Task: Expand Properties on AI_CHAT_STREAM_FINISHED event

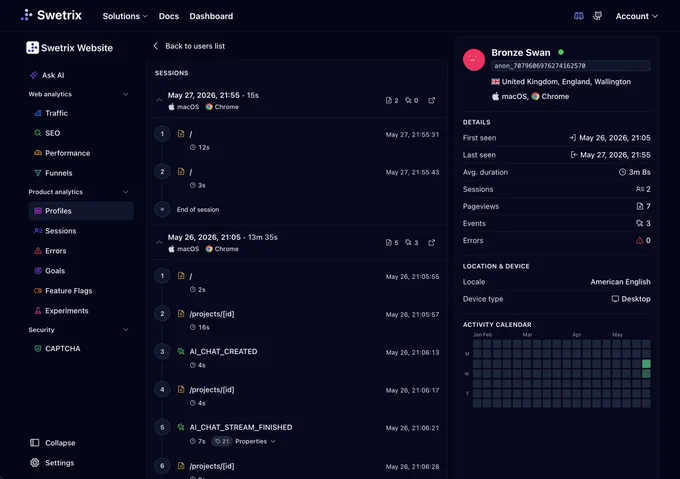Action: (x=255, y=441)
